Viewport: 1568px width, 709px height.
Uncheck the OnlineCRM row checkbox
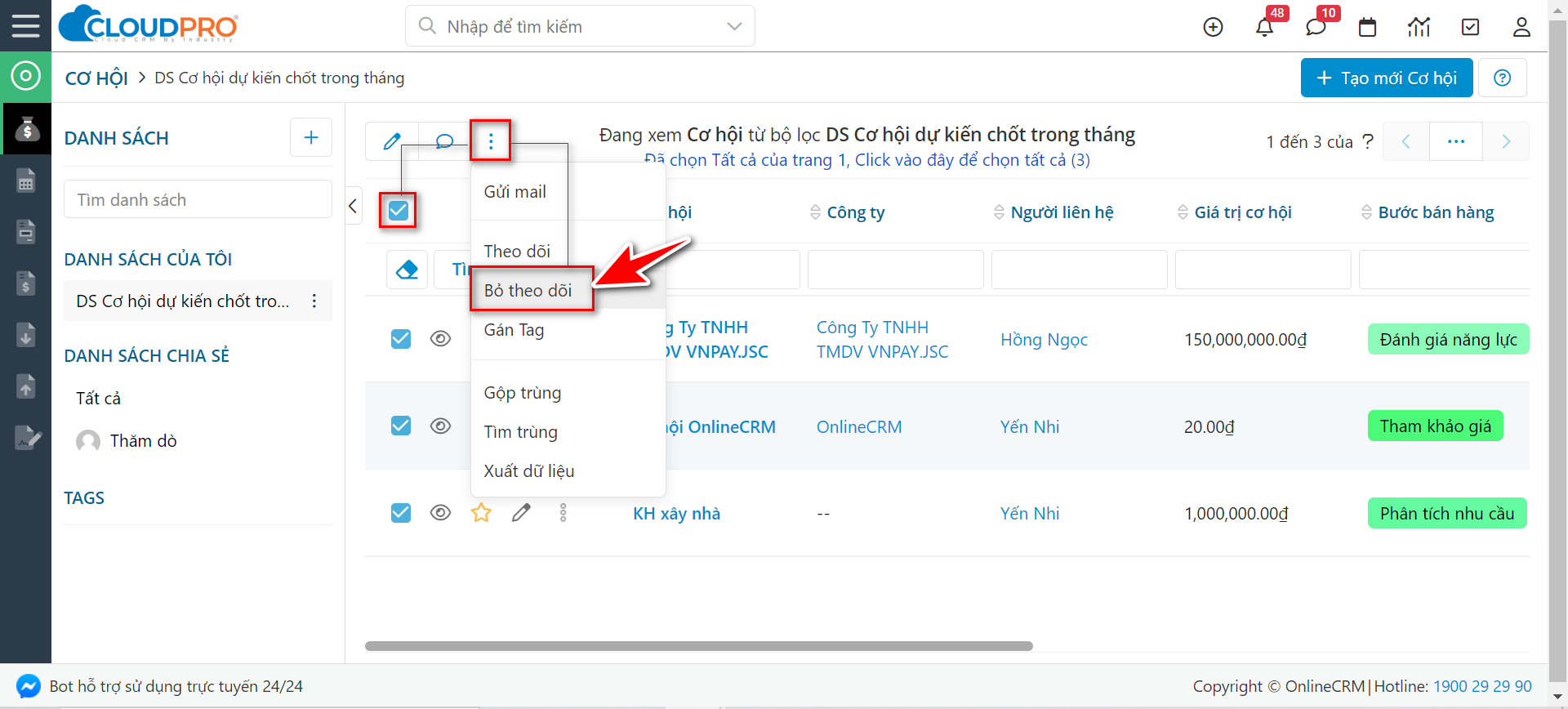coord(401,426)
